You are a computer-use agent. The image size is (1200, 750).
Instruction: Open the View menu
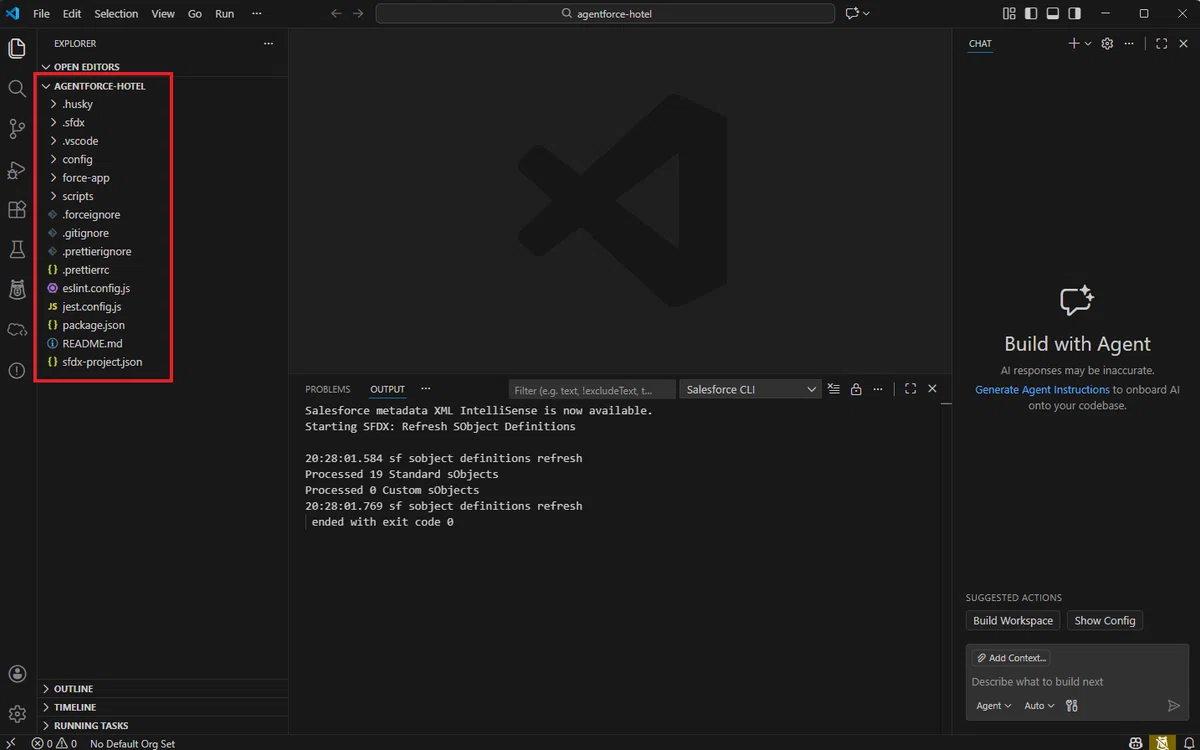[163, 14]
